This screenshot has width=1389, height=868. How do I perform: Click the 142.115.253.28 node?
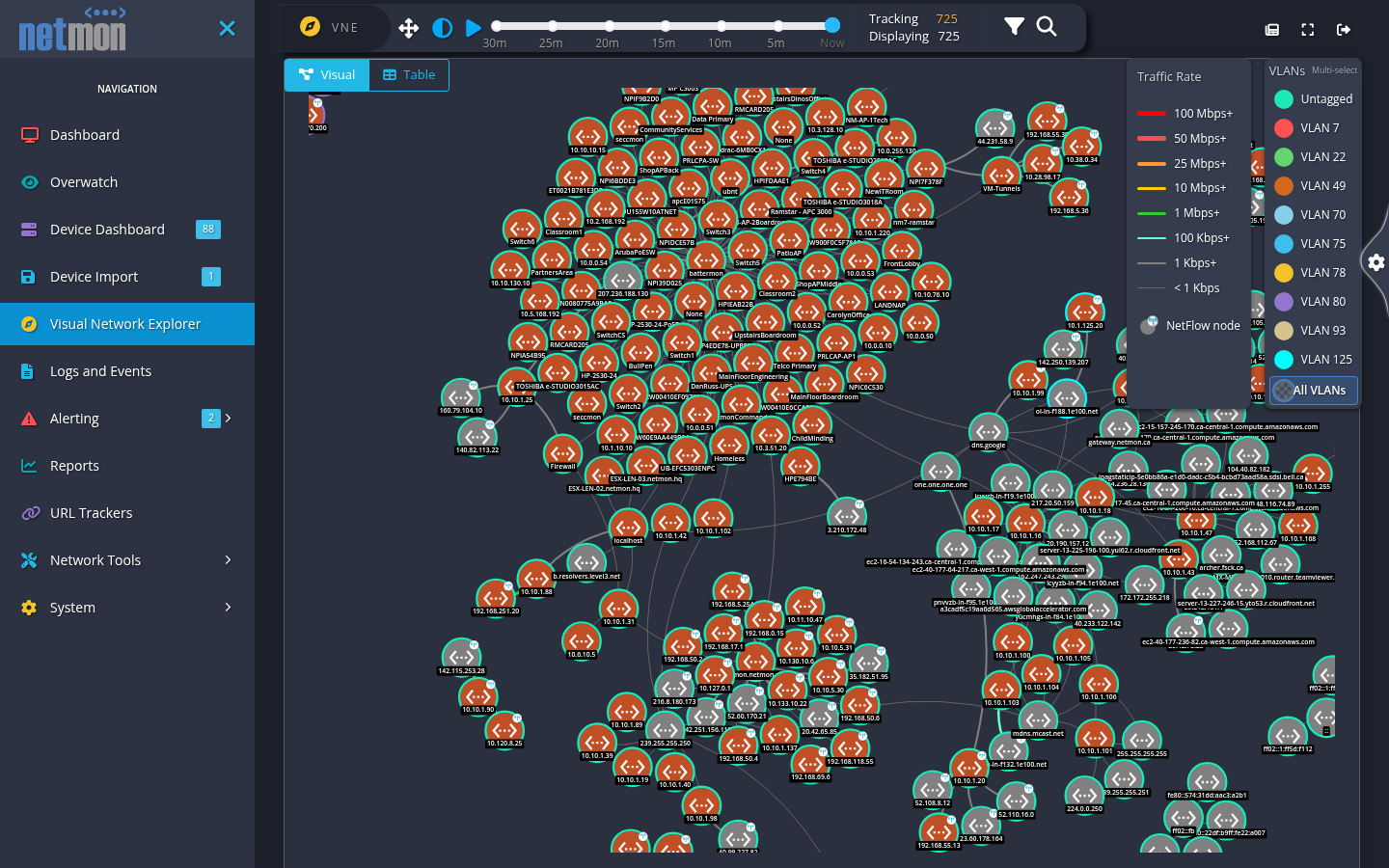click(461, 657)
